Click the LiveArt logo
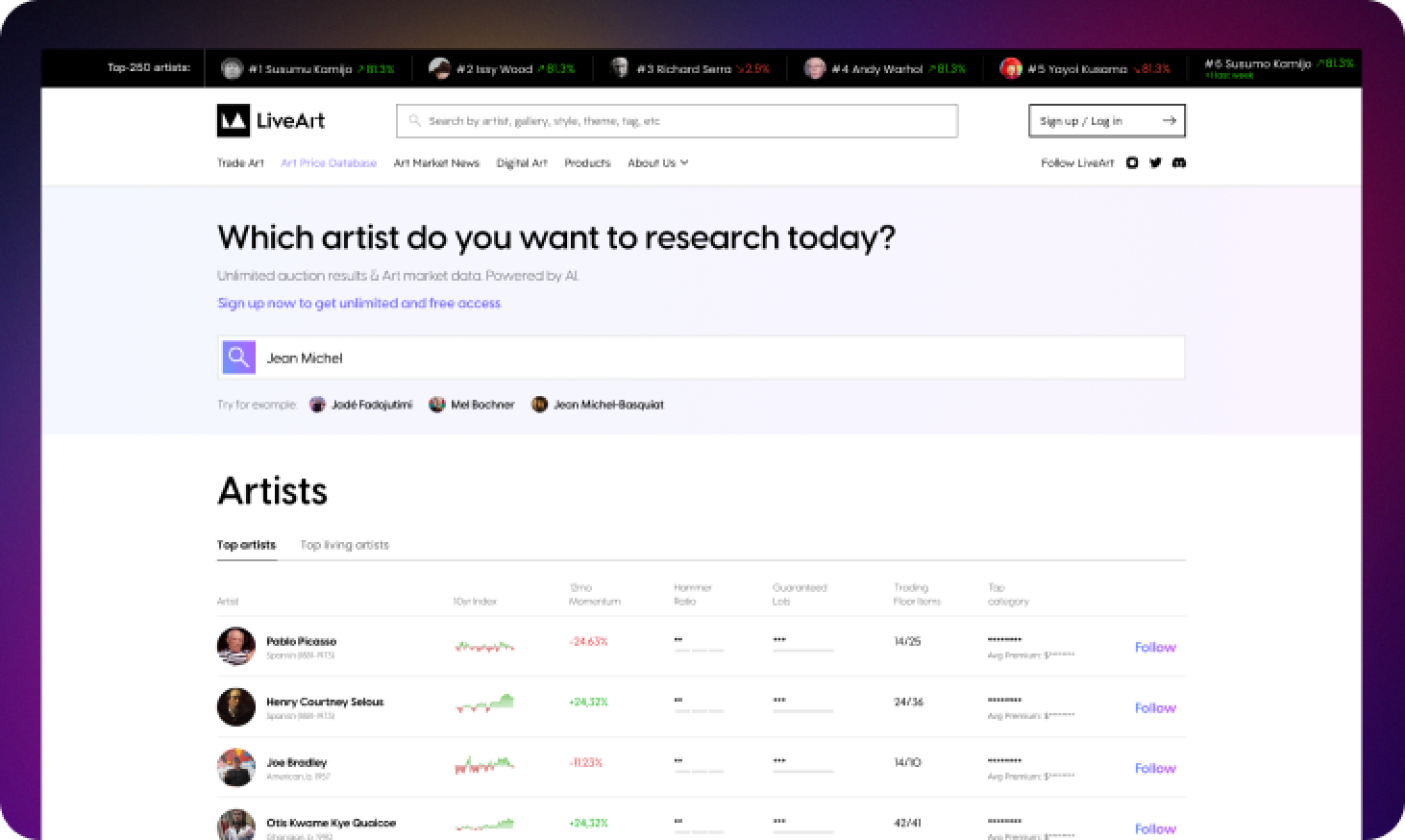 pyautogui.click(x=271, y=121)
